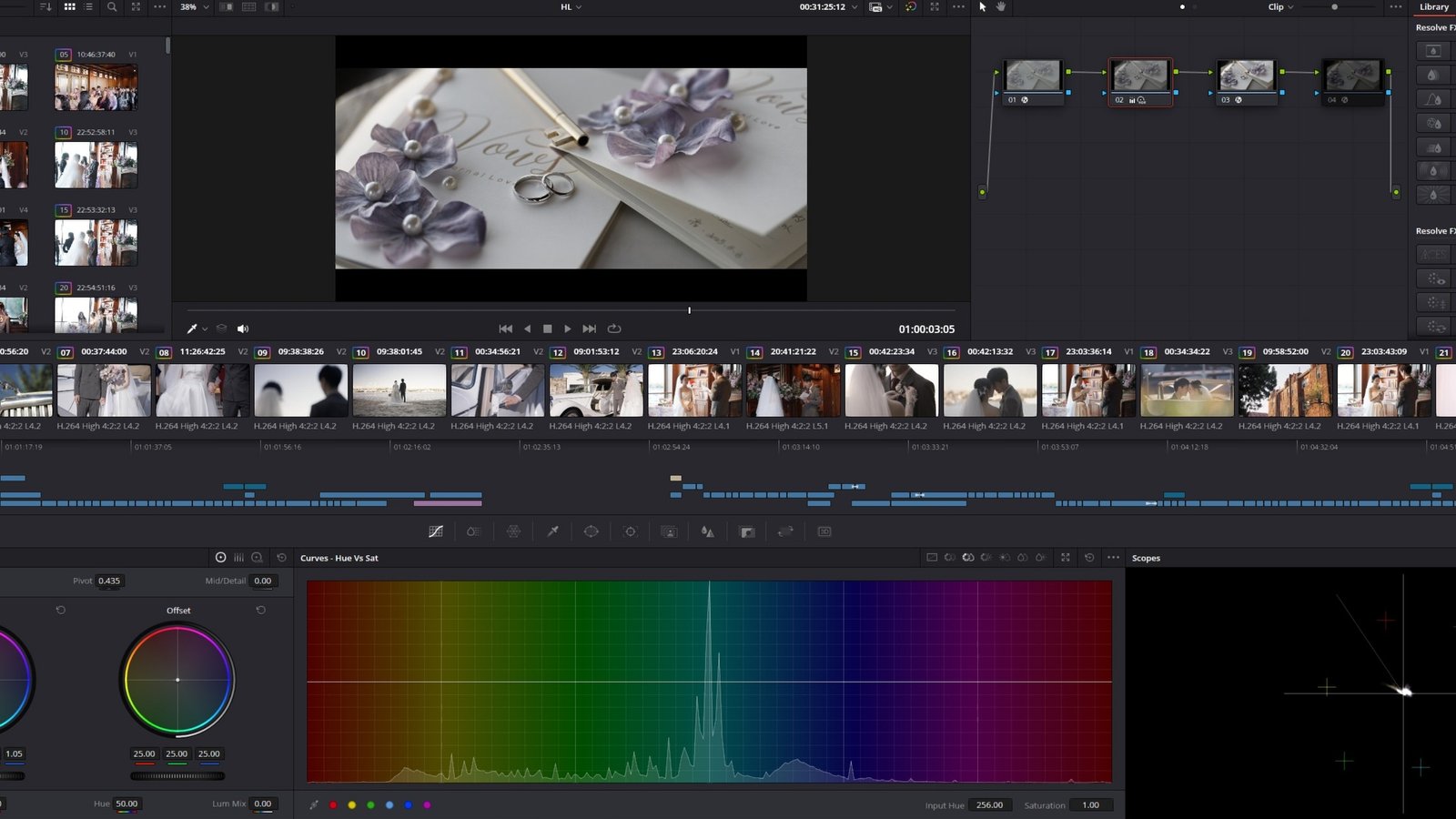Reset the Offset color wheel
1456x819 pixels.
tap(260, 610)
